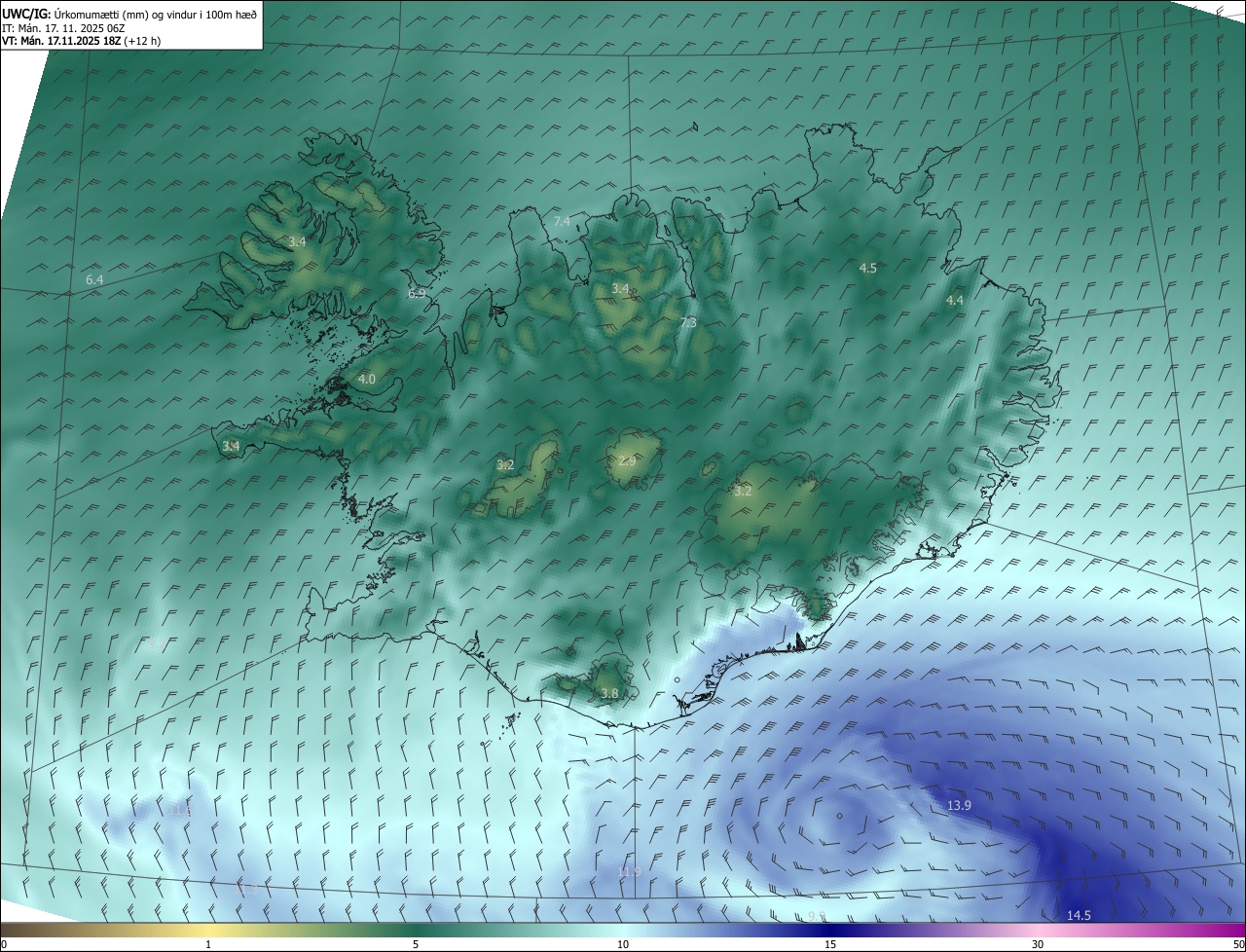Click the 2.9 value label on the glacier

pyautogui.click(x=627, y=460)
